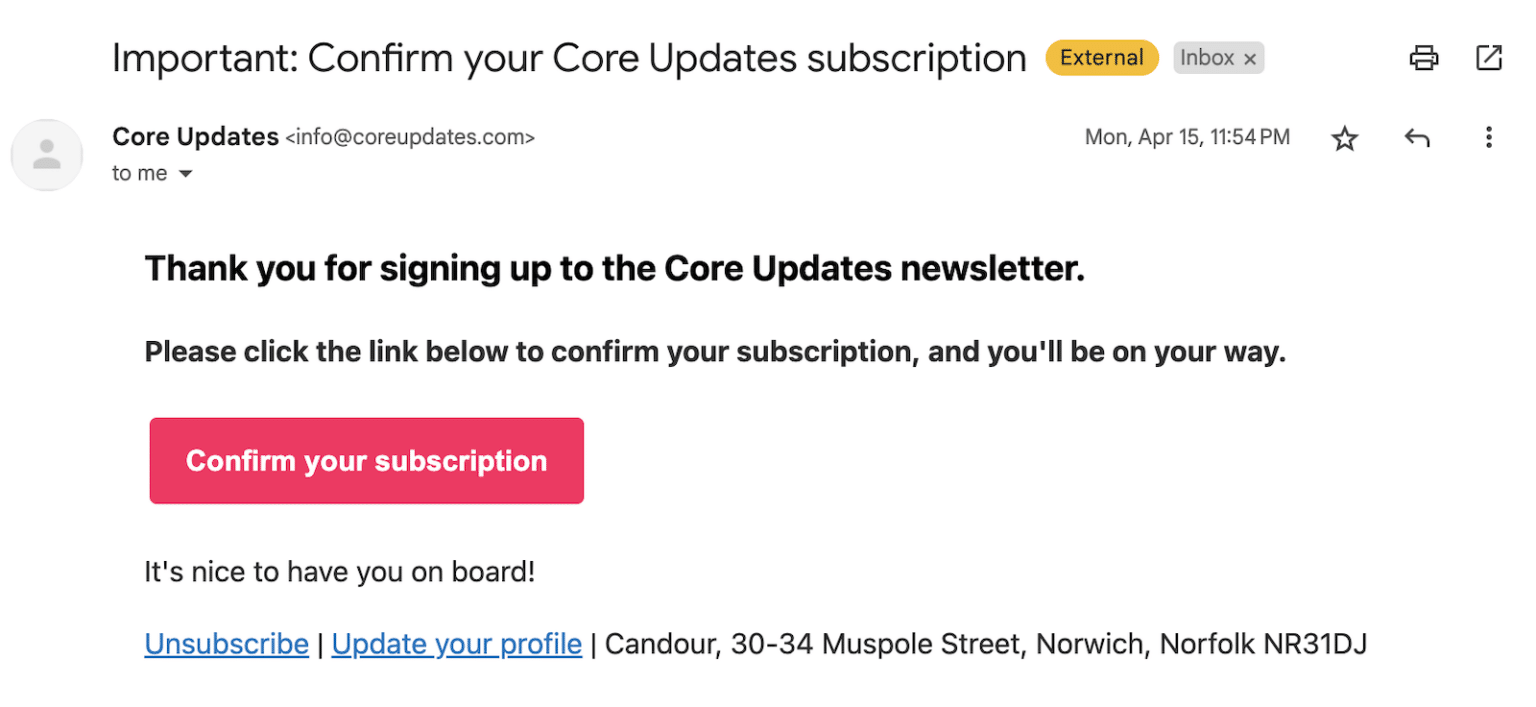The image size is (1536, 707).
Task: Star the Core Updates message
Action: 1345,139
